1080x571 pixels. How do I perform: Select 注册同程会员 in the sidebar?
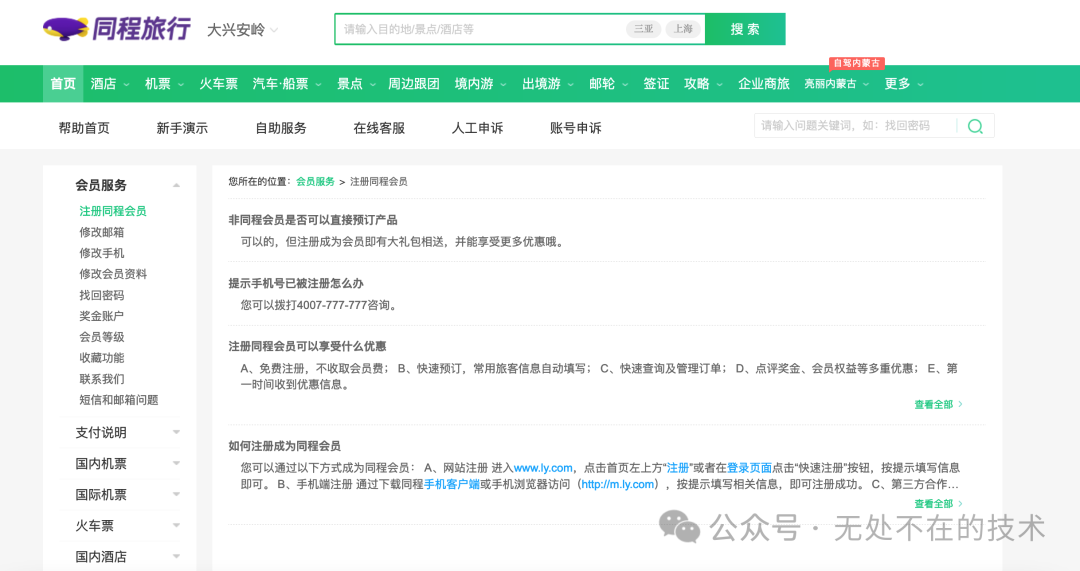pyautogui.click(x=113, y=211)
